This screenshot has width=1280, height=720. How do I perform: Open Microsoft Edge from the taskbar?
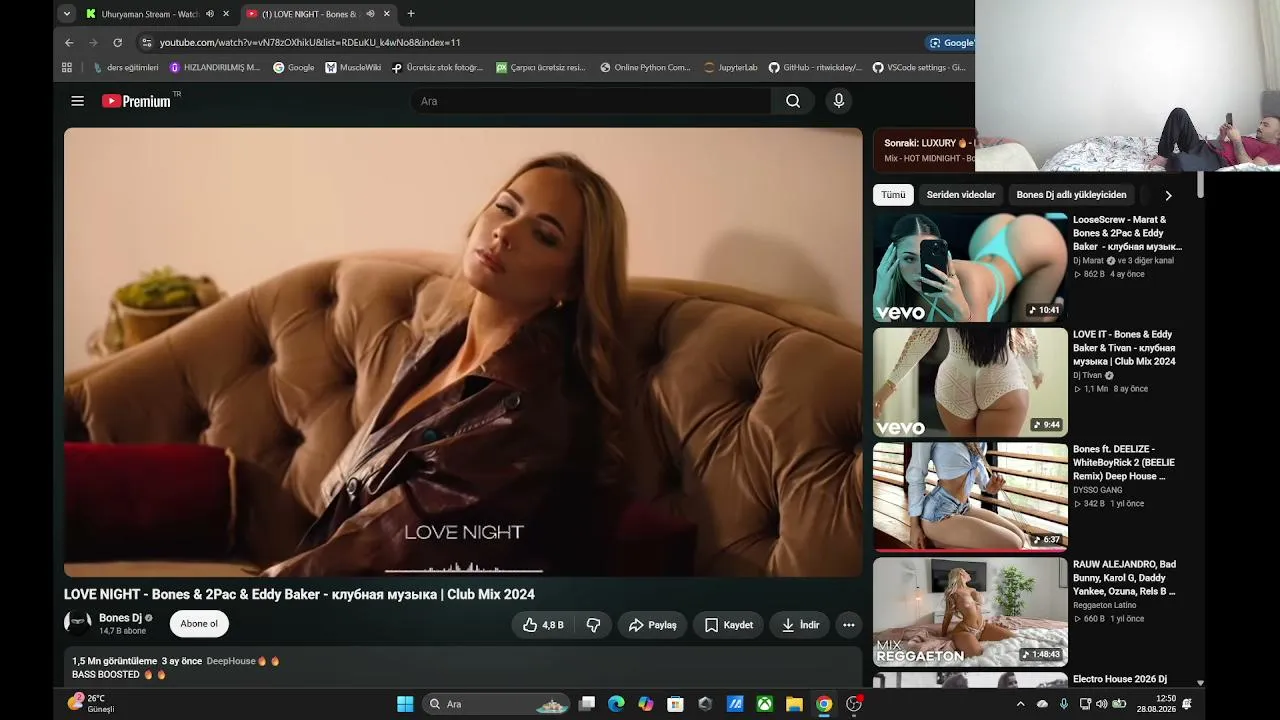(x=616, y=704)
